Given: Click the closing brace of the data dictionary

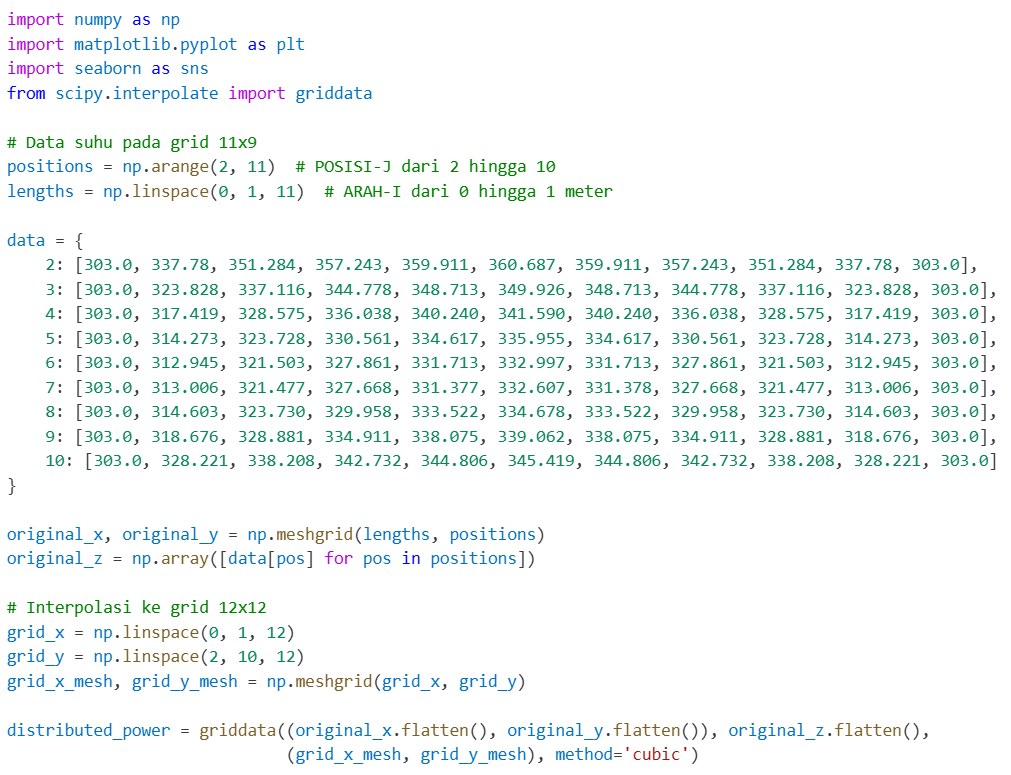Looking at the screenshot, I should pos(12,485).
